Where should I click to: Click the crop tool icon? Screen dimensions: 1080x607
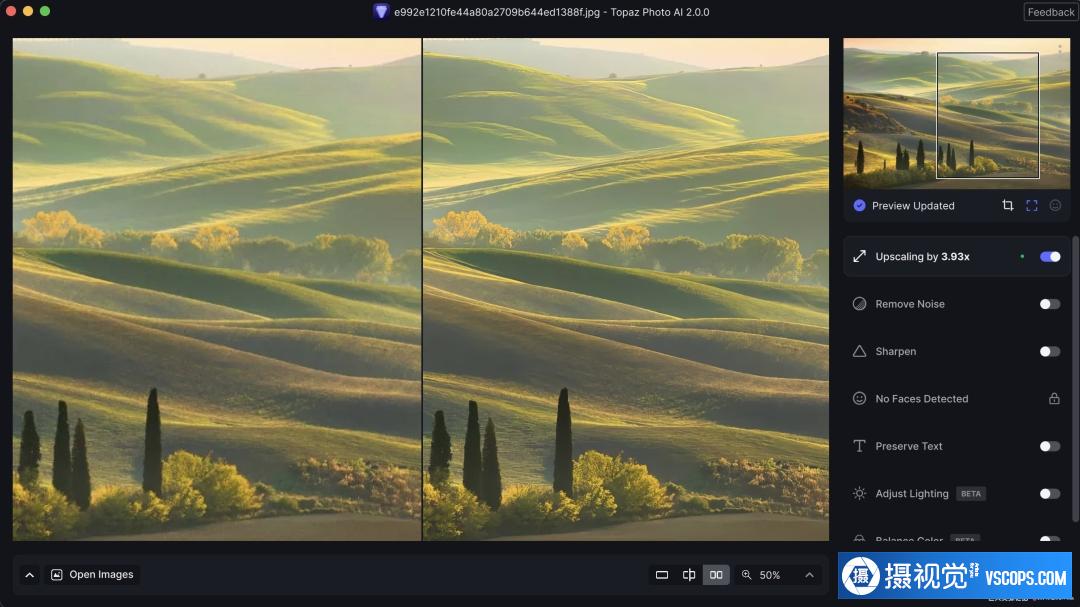tap(1008, 205)
